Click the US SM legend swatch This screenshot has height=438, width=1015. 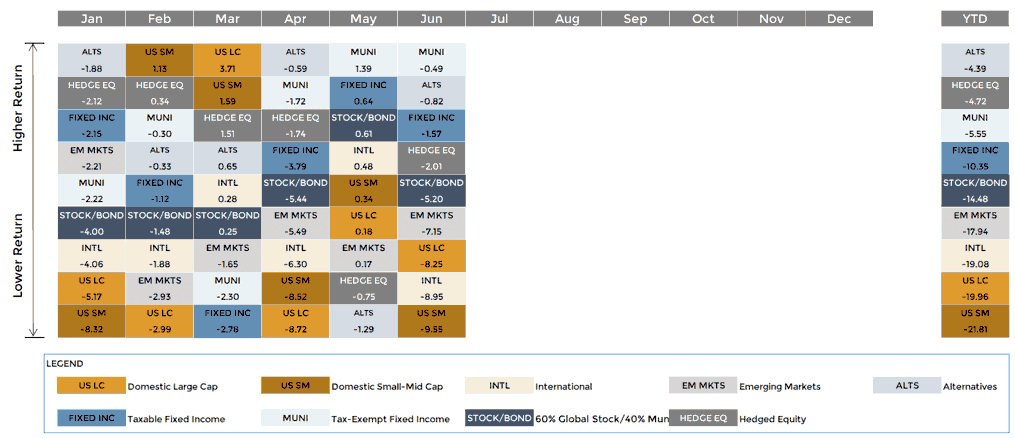click(x=295, y=386)
